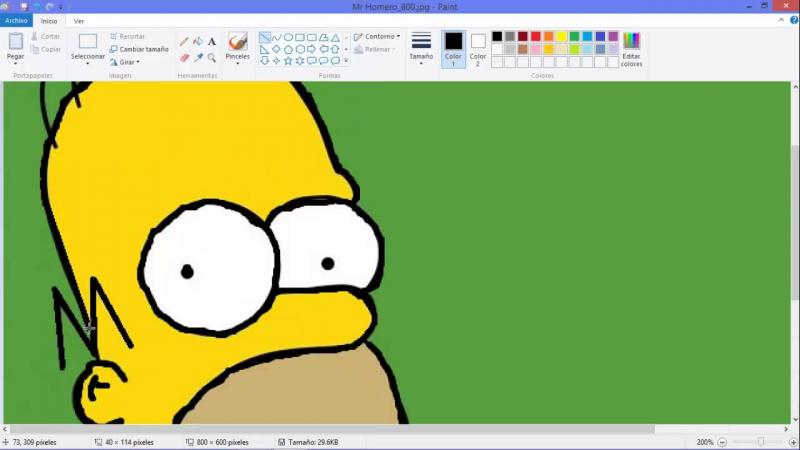Screen dimensions: 800x450
Task: Open the Pinceles brushes dropdown
Action: 238,63
